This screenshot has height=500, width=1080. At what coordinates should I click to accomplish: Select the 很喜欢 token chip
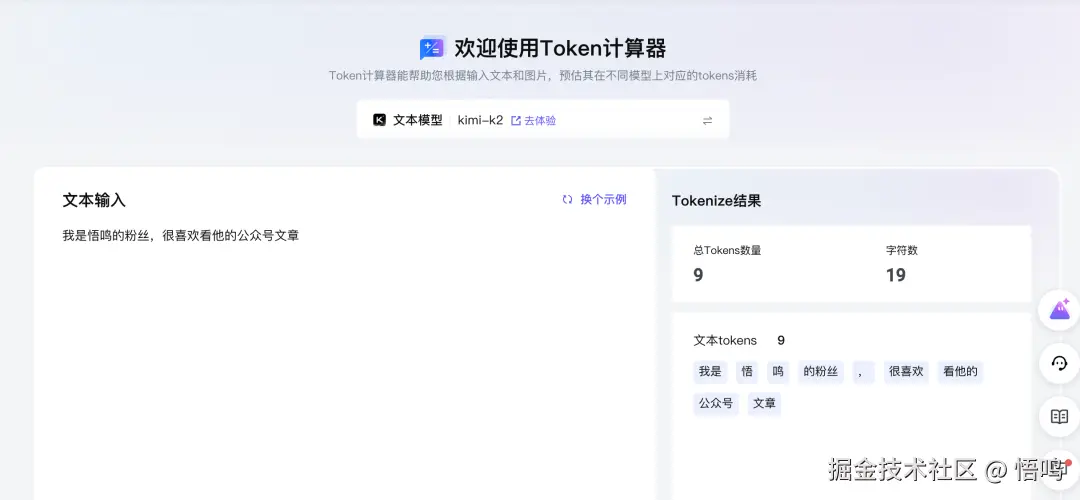click(x=906, y=372)
